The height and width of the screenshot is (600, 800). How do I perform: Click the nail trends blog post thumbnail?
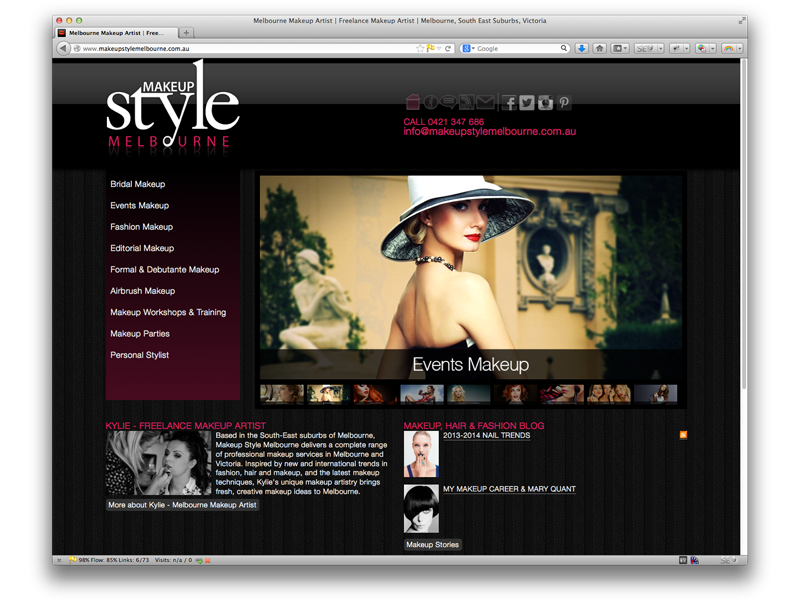coord(421,454)
